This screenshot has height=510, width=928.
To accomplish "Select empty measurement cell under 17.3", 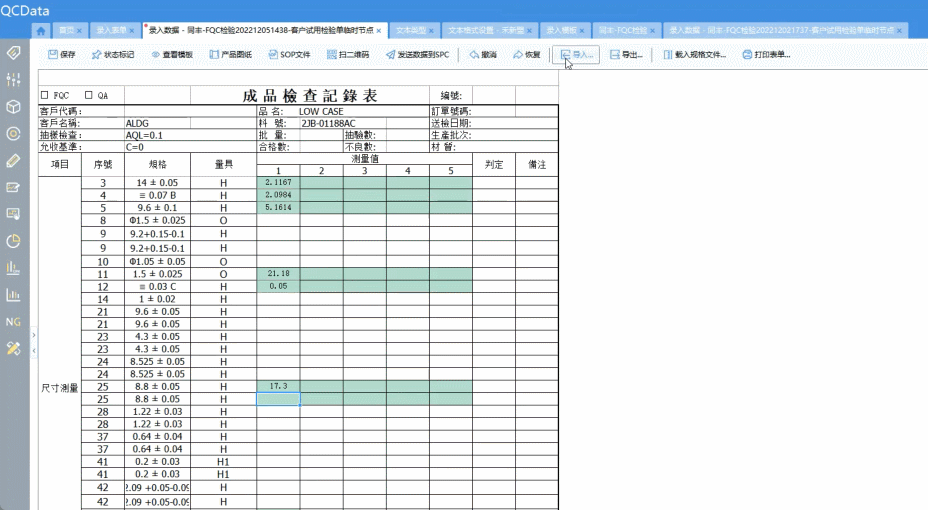I will tap(278, 398).
